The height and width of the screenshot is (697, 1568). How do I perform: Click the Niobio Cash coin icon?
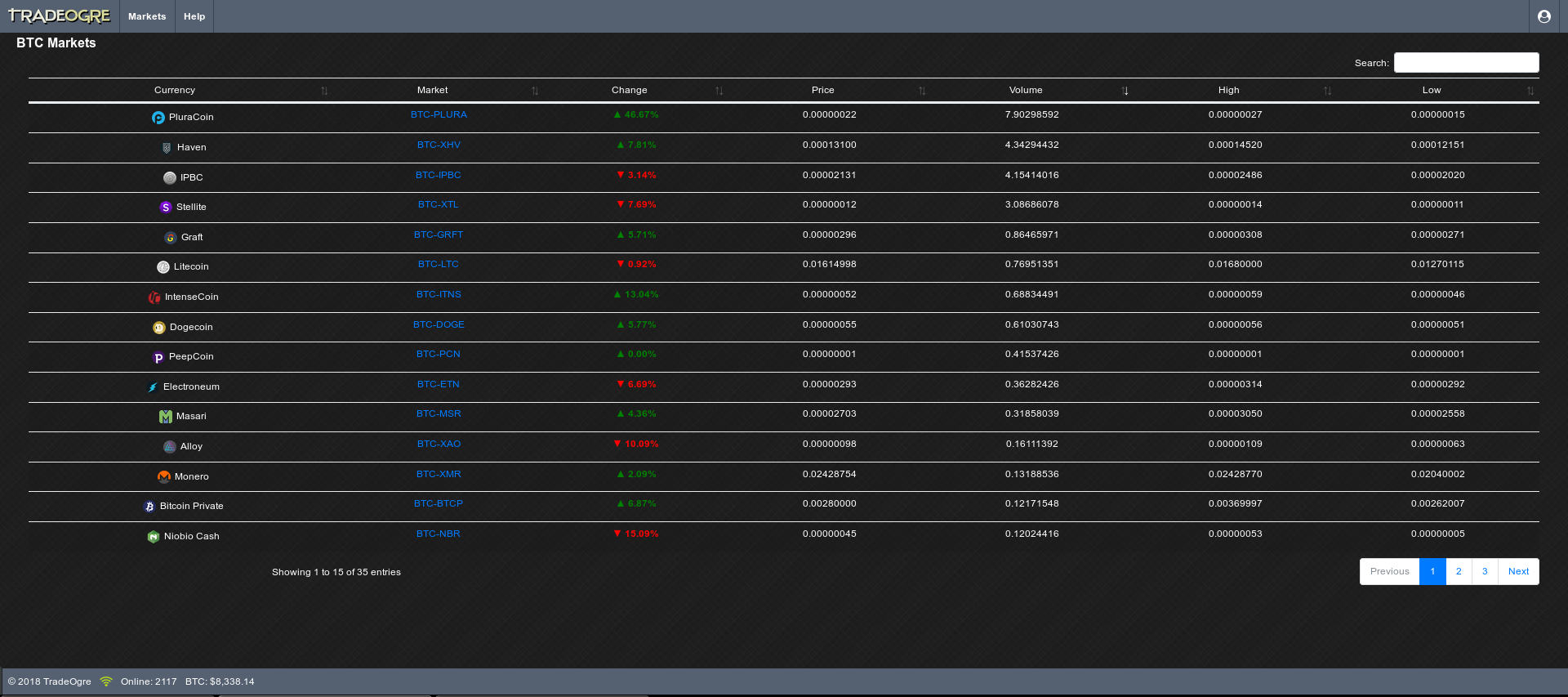(x=154, y=537)
